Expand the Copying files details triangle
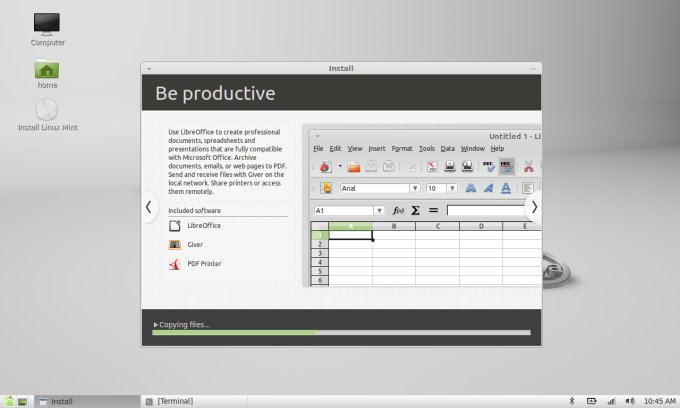680x408 pixels. pyautogui.click(x=156, y=324)
